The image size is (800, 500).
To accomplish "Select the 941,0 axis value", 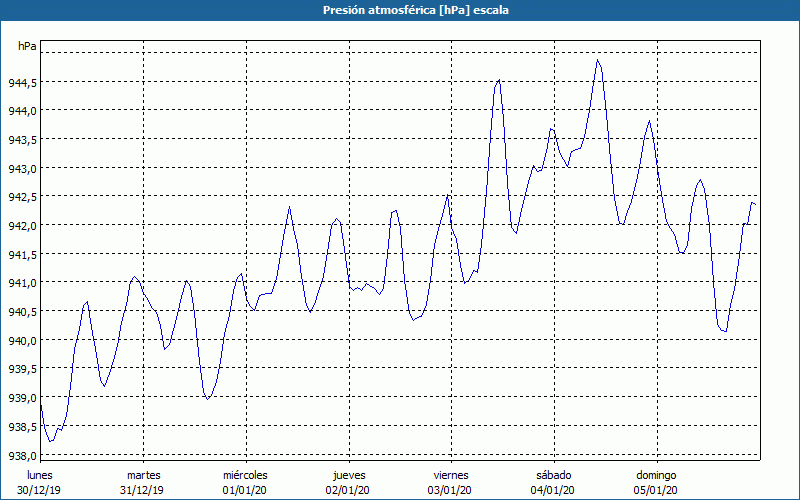I will click(x=21, y=283).
